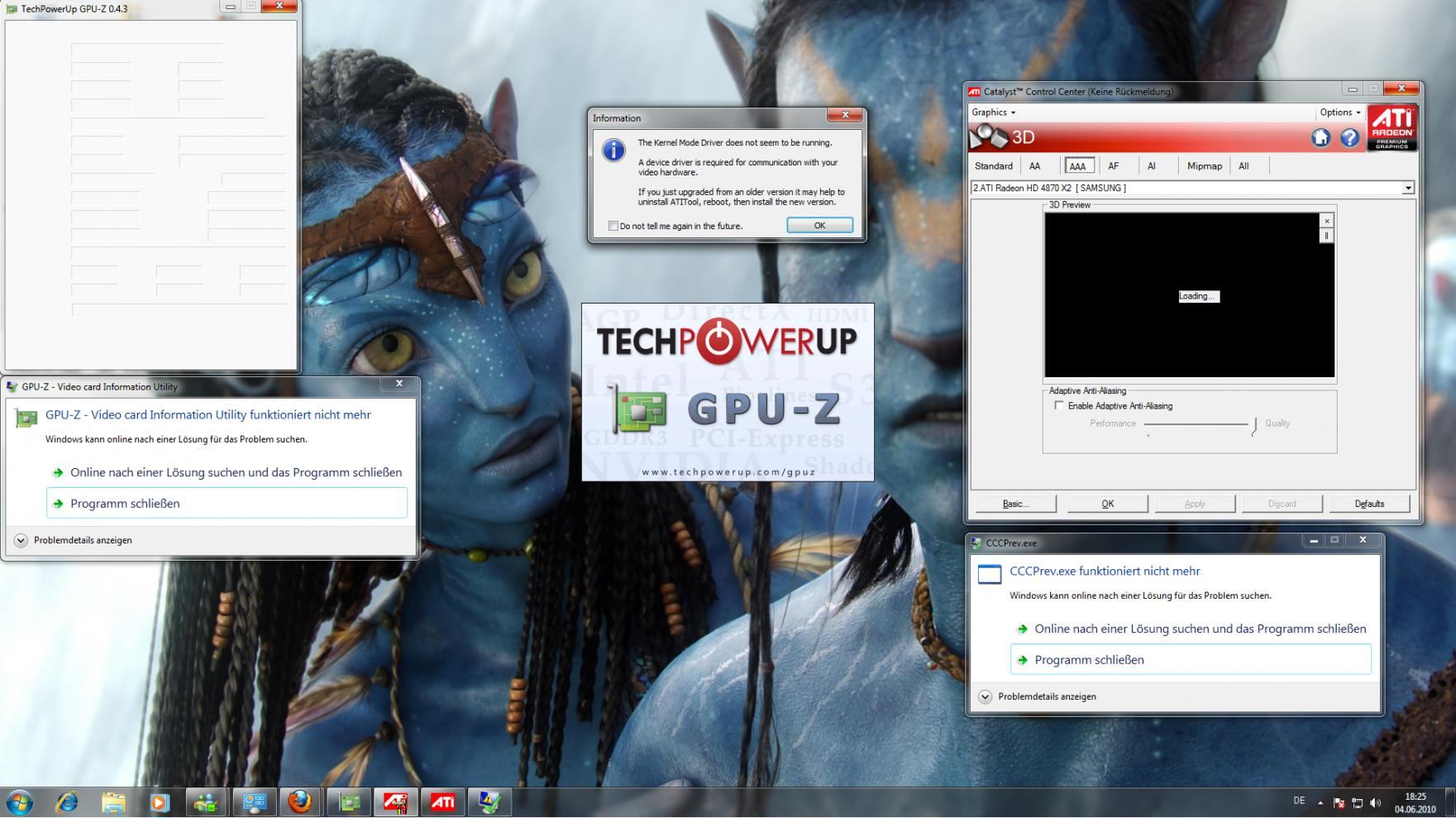
Task: Open the Options dropdown menu
Action: pyautogui.click(x=1339, y=112)
